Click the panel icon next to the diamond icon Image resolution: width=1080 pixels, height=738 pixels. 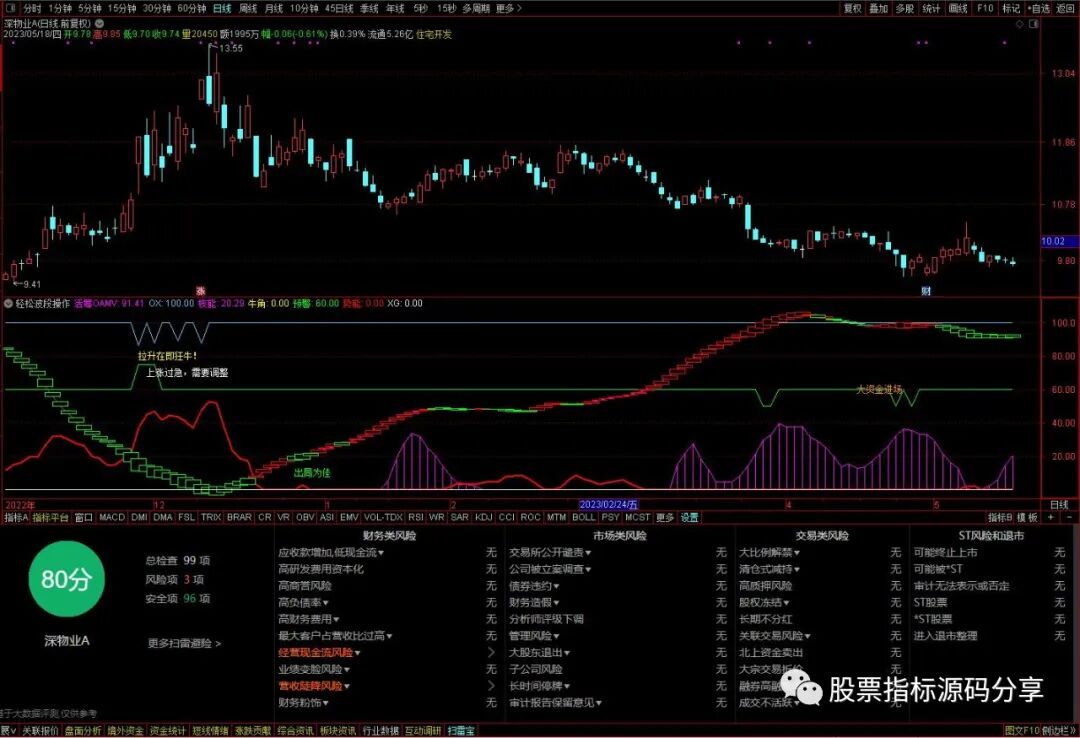[x=1033, y=23]
